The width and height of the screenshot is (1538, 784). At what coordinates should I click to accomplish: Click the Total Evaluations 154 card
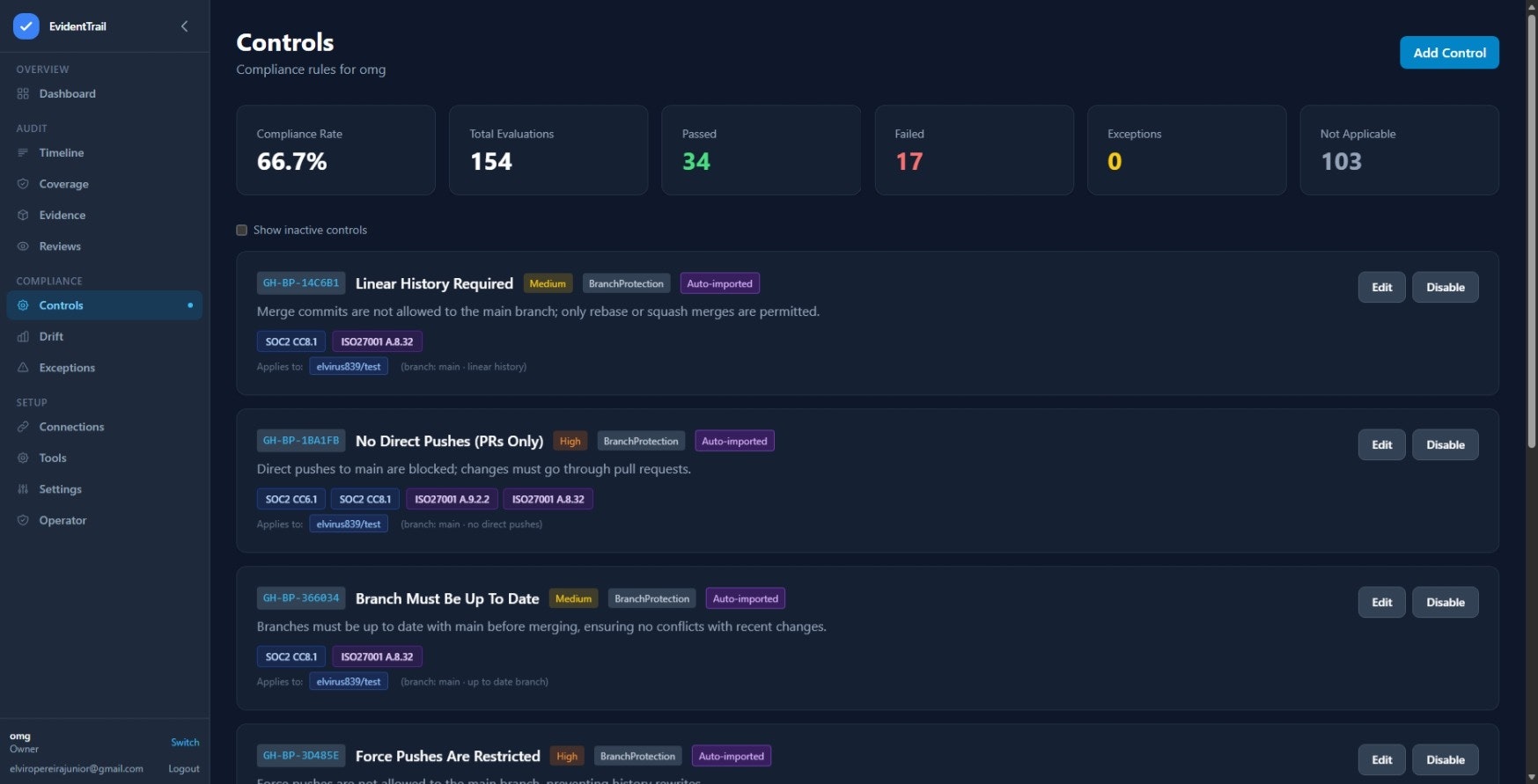(x=548, y=150)
